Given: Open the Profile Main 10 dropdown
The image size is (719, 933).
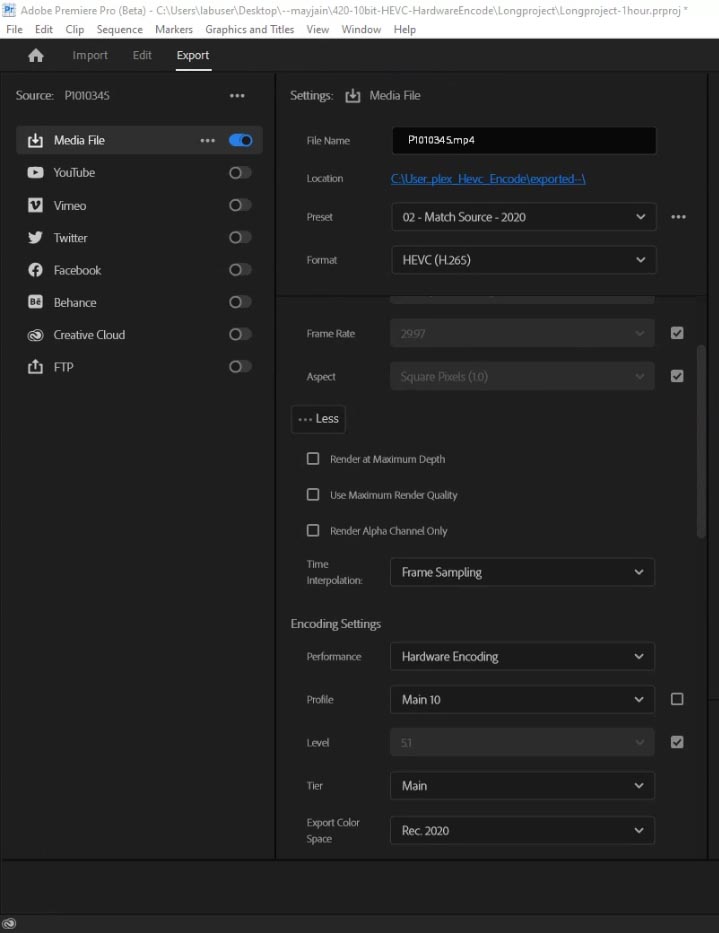Looking at the screenshot, I should click(522, 699).
